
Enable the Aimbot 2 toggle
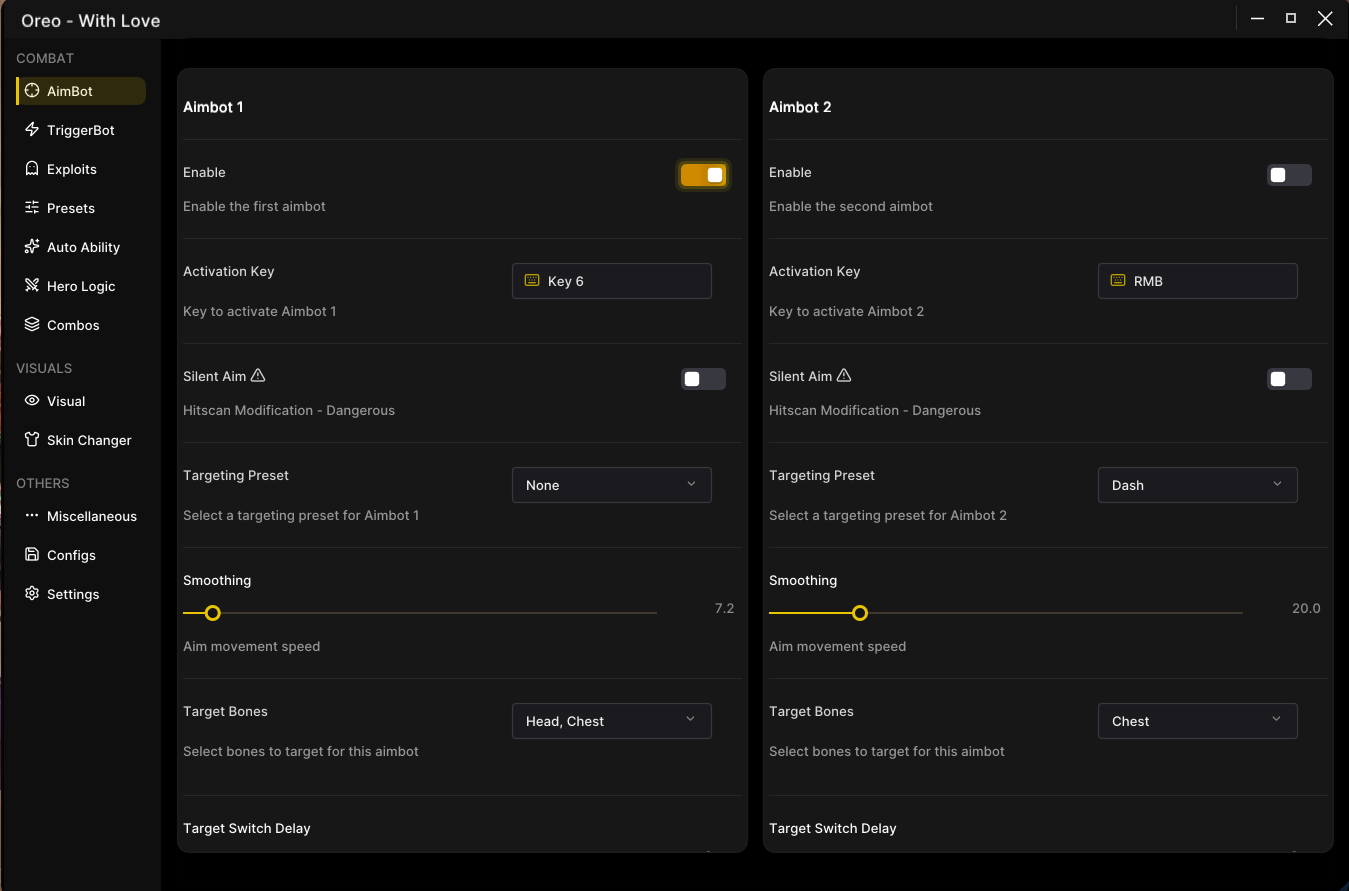(1289, 175)
